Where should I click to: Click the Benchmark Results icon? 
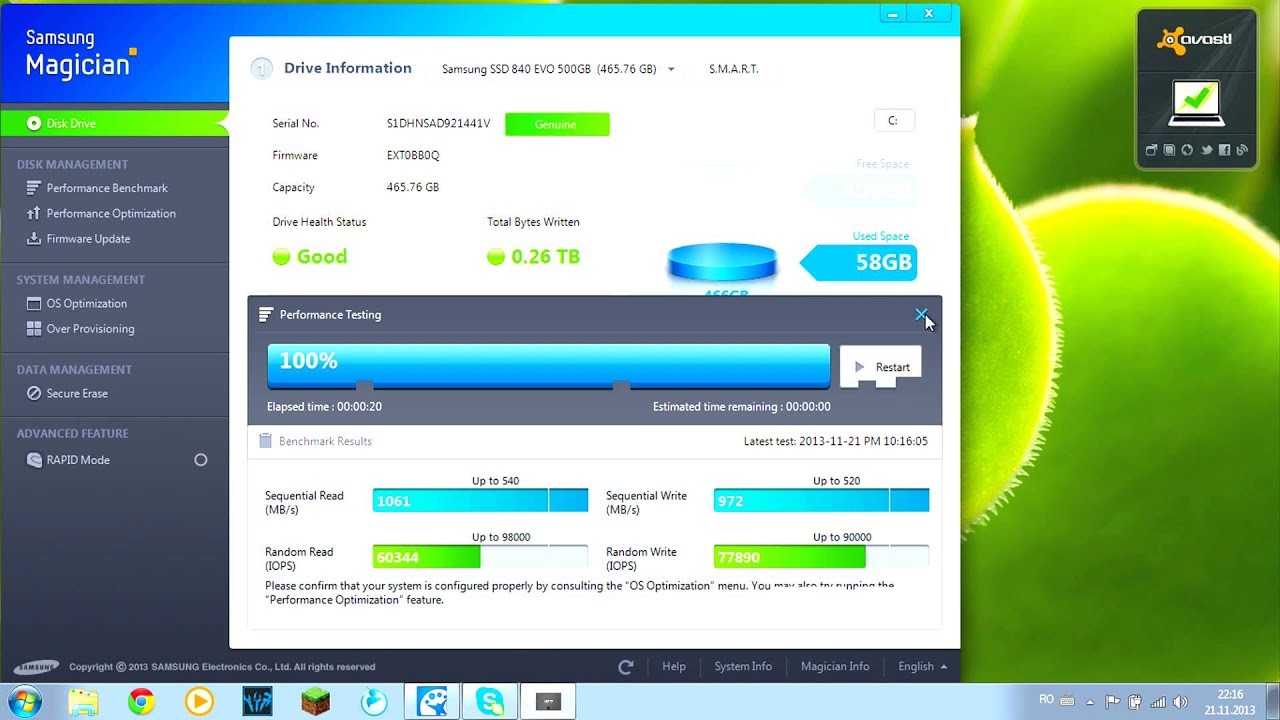pyautogui.click(x=265, y=441)
